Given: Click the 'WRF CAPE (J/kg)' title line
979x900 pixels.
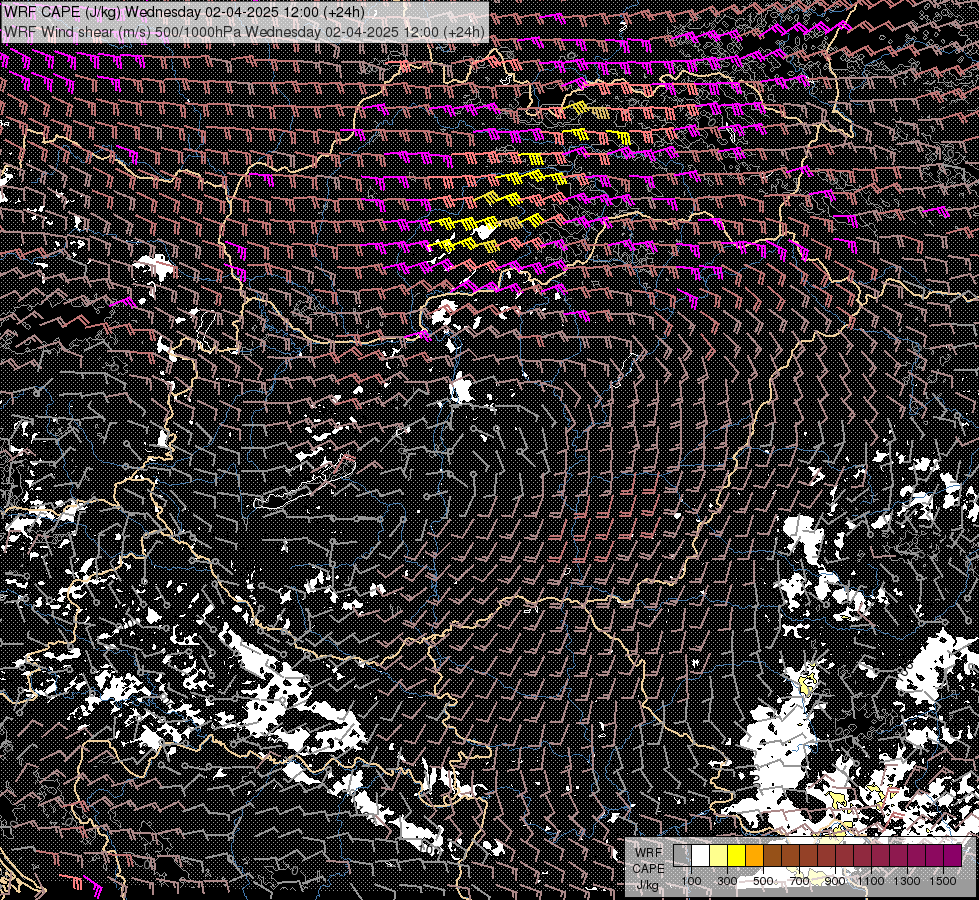Looking at the screenshot, I should click(x=185, y=12).
